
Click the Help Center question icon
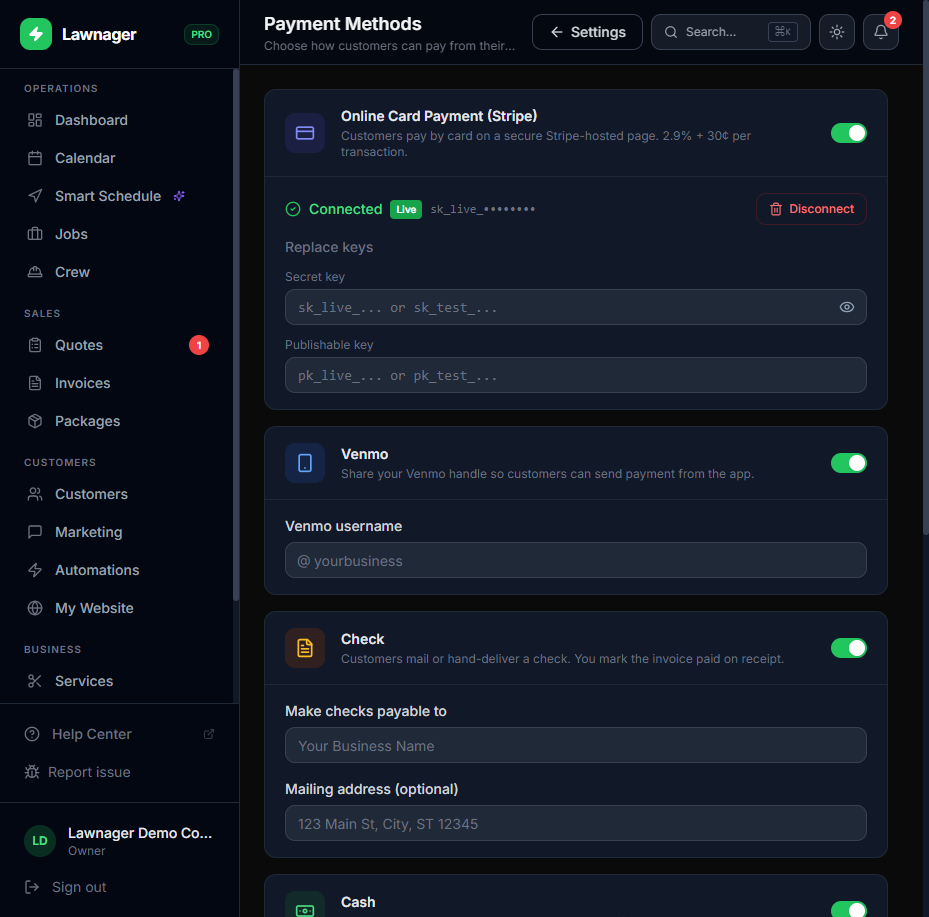32,735
